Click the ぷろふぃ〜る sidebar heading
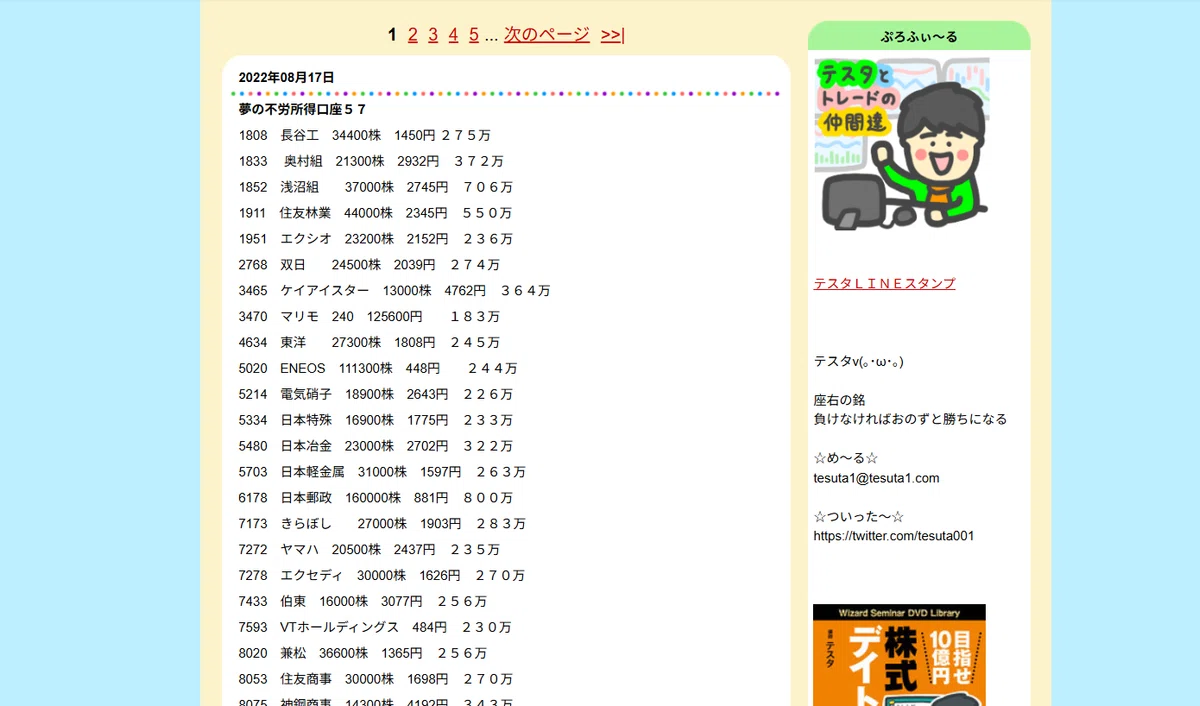1200x706 pixels. (x=919, y=36)
